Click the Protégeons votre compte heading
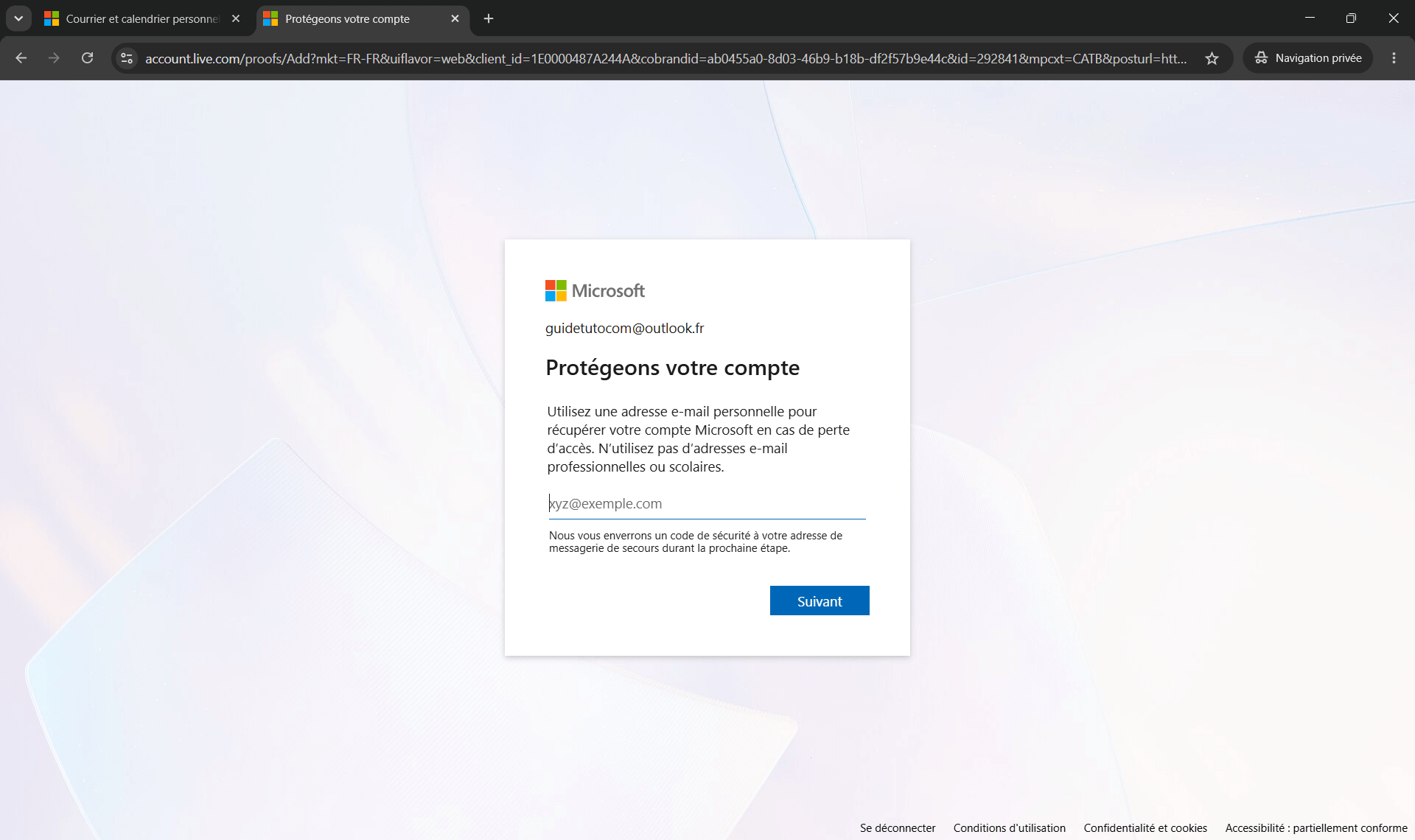 672,368
